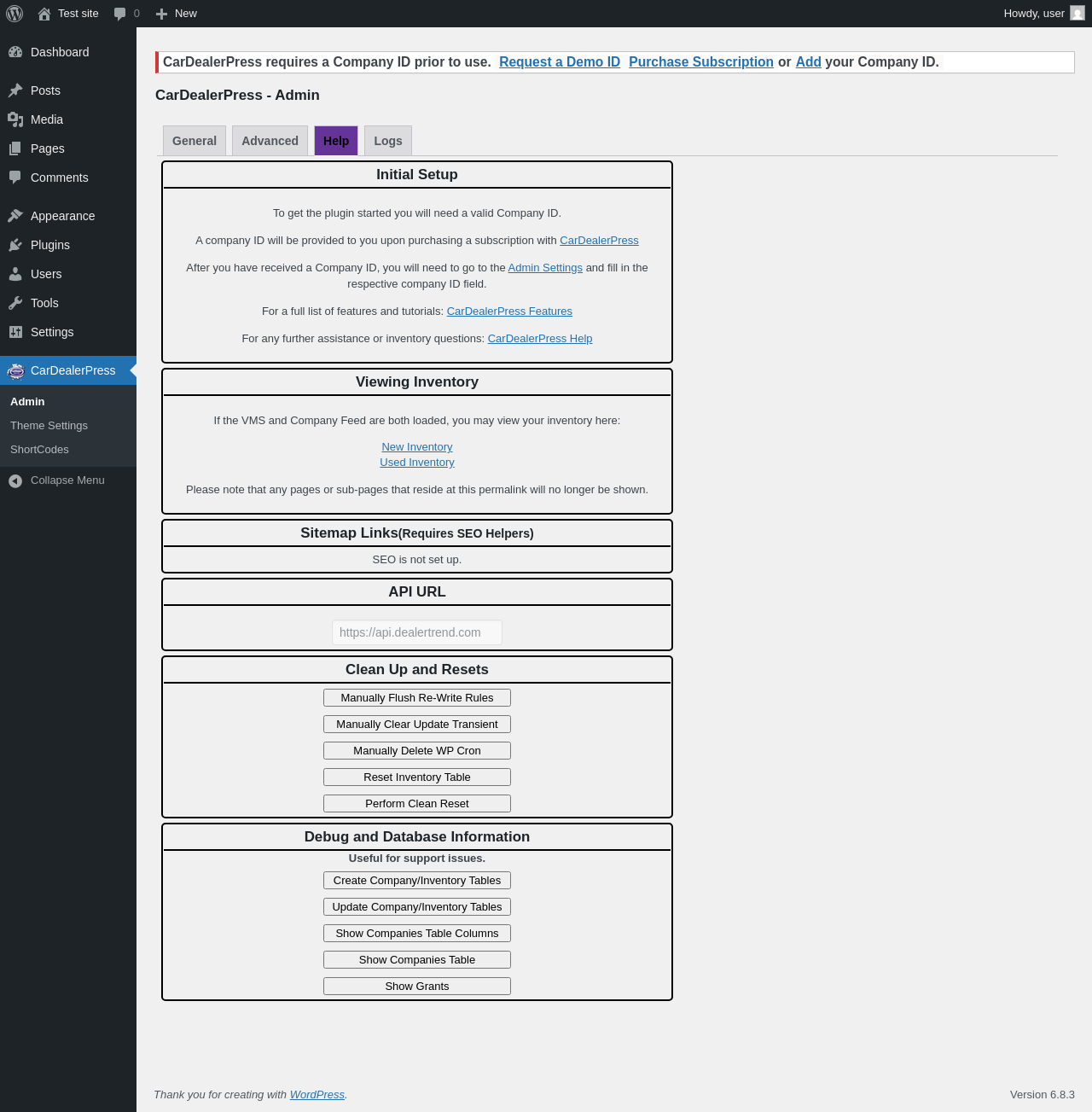Image resolution: width=1092 pixels, height=1112 pixels.
Task: Open the Logs tab
Action: pos(388,141)
